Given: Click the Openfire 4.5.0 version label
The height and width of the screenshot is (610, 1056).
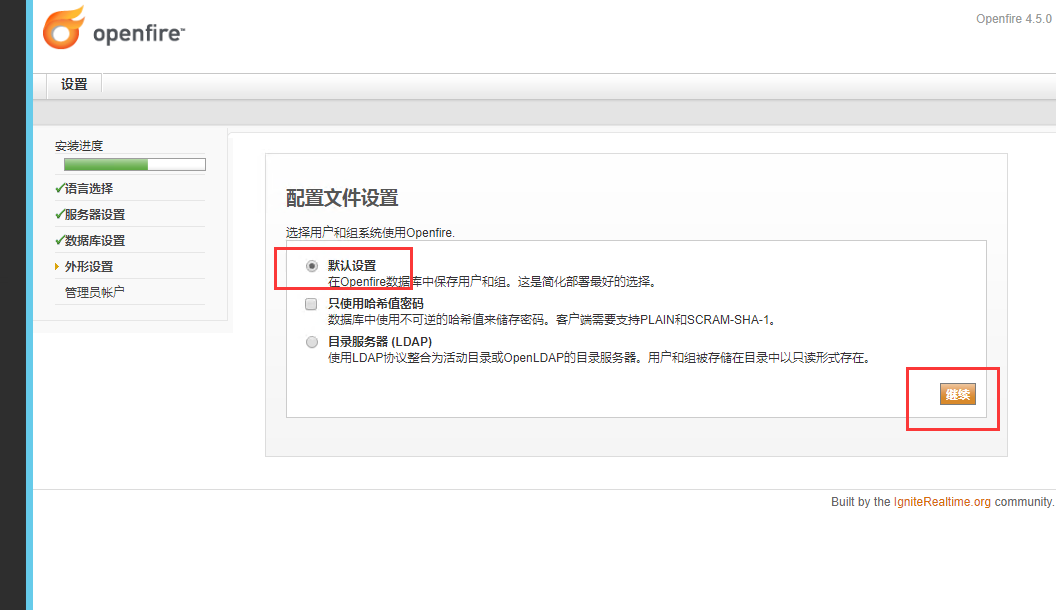Looking at the screenshot, I should (x=1013, y=18).
